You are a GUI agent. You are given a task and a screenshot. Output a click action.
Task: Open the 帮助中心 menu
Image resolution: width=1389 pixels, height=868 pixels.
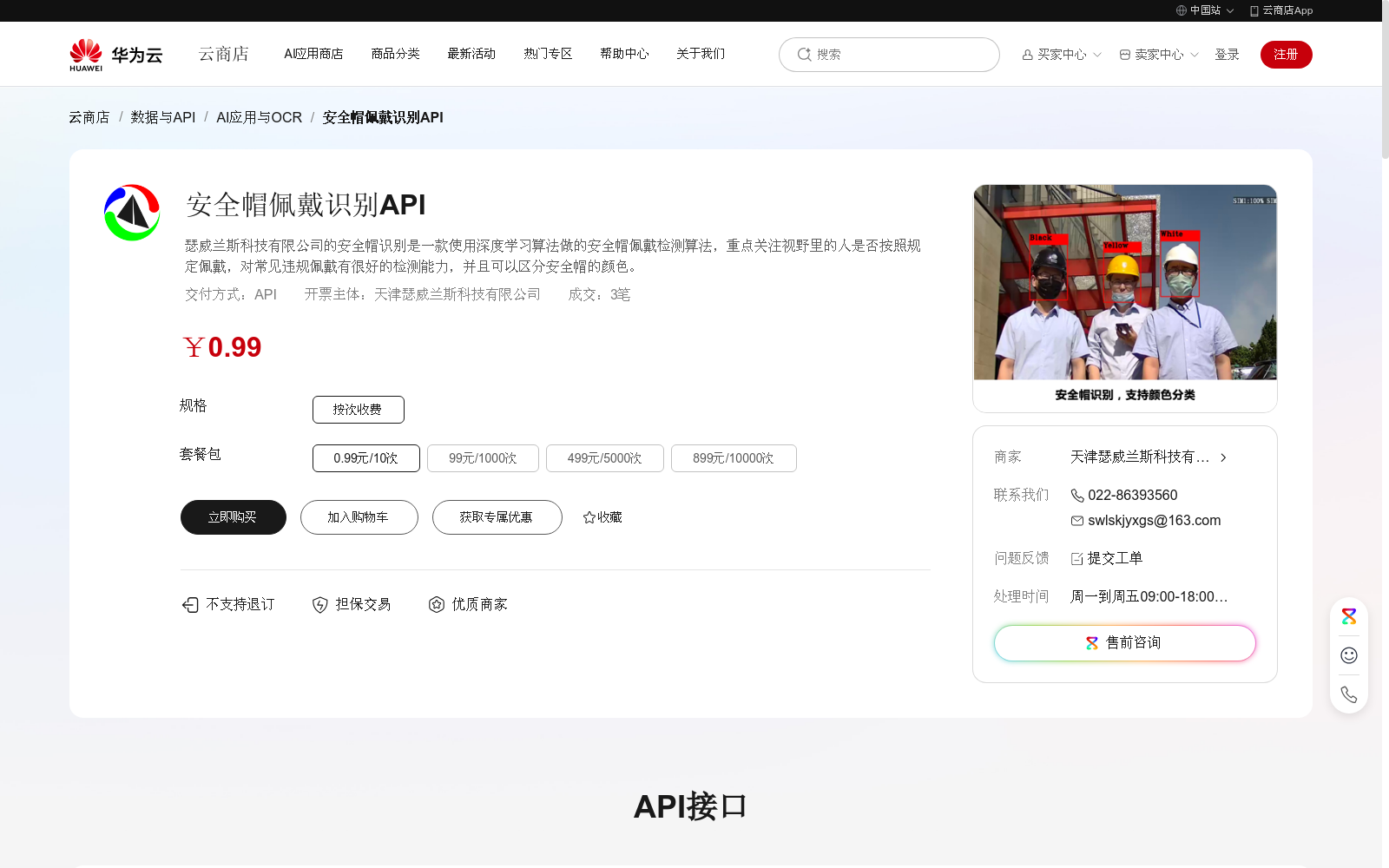(x=624, y=54)
